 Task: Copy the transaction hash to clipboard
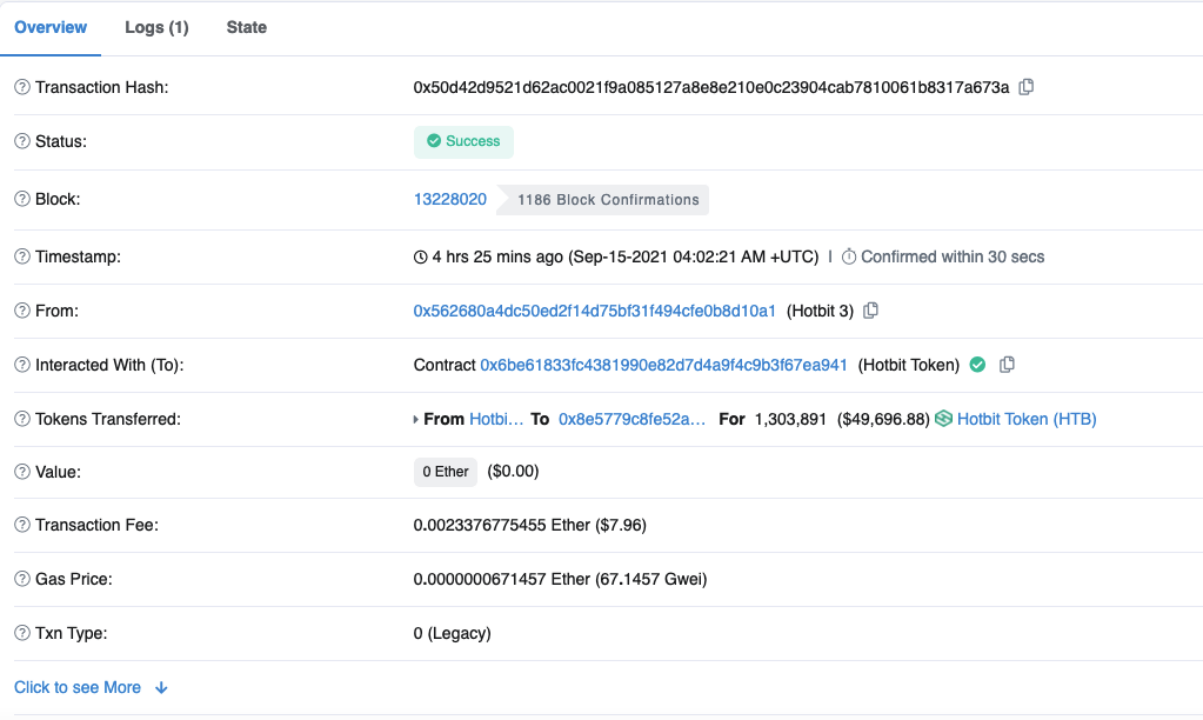click(1026, 87)
